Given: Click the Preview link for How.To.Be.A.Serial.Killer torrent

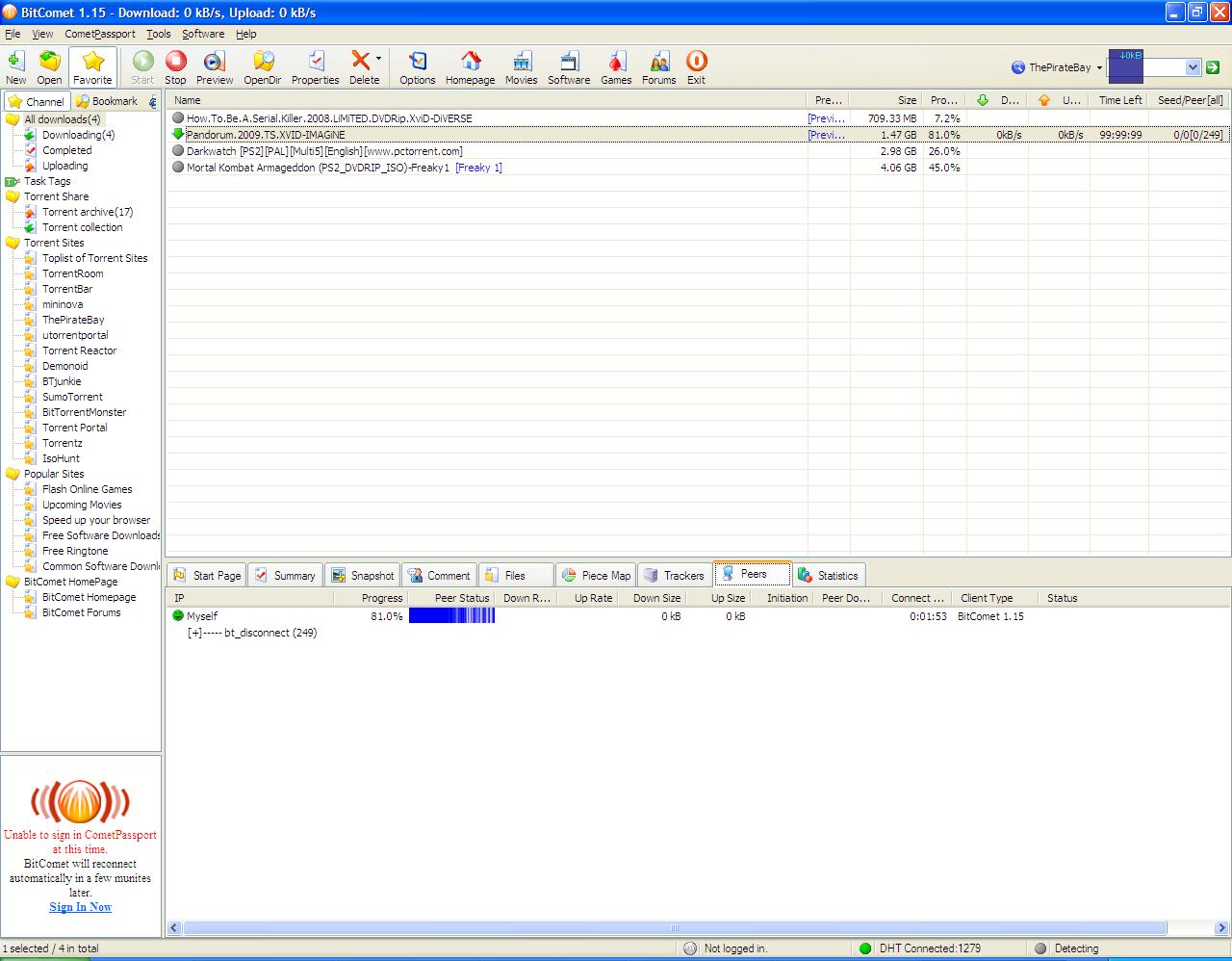Looking at the screenshot, I should (x=827, y=118).
